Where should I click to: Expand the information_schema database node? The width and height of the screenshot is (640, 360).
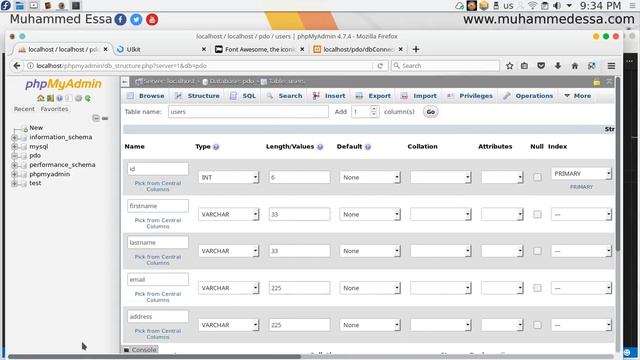point(14,138)
